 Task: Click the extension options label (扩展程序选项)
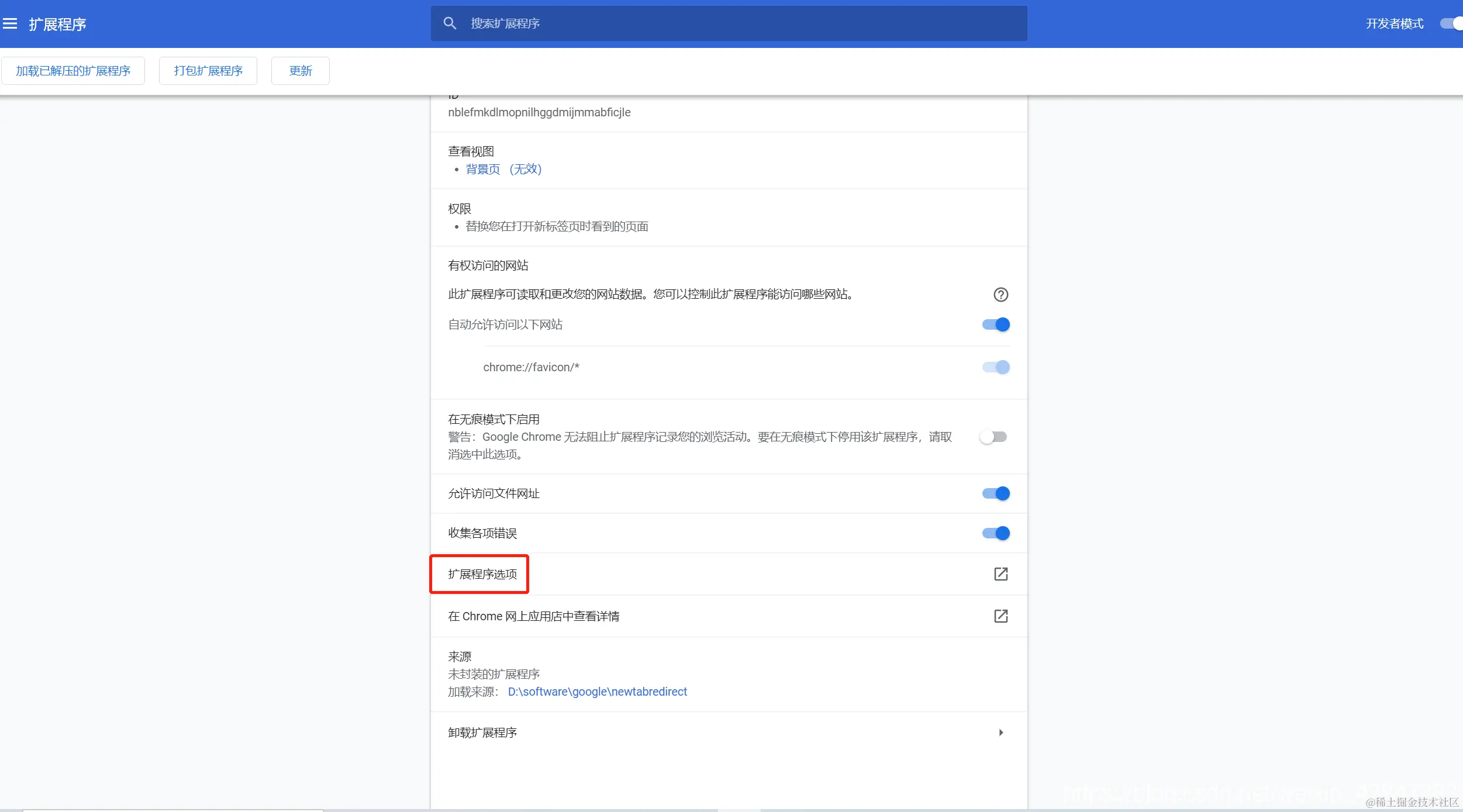[482, 574]
